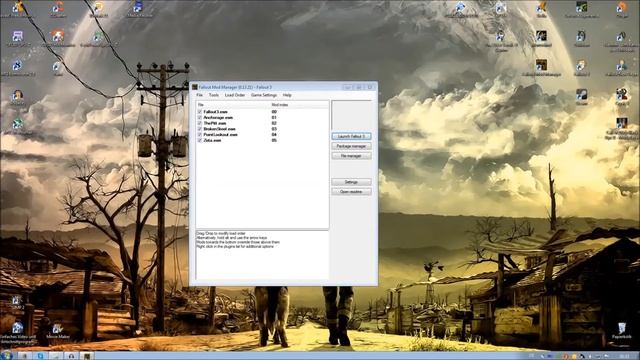Click the Launch Fallout 3 button
640x360 pixels.
click(x=351, y=136)
